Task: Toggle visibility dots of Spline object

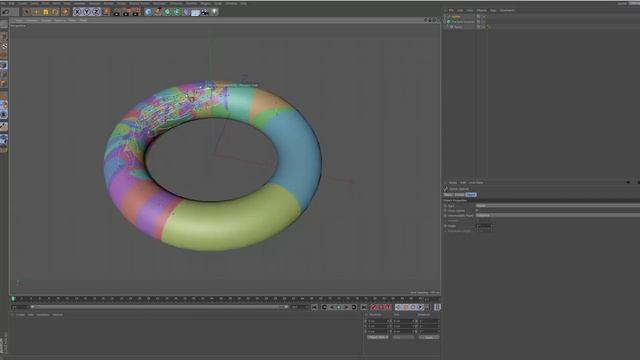Action: (x=484, y=17)
